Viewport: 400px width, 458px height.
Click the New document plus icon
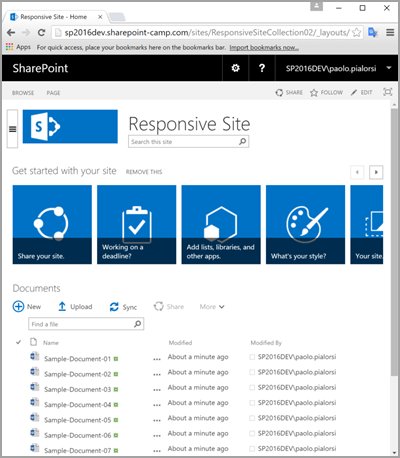18,306
